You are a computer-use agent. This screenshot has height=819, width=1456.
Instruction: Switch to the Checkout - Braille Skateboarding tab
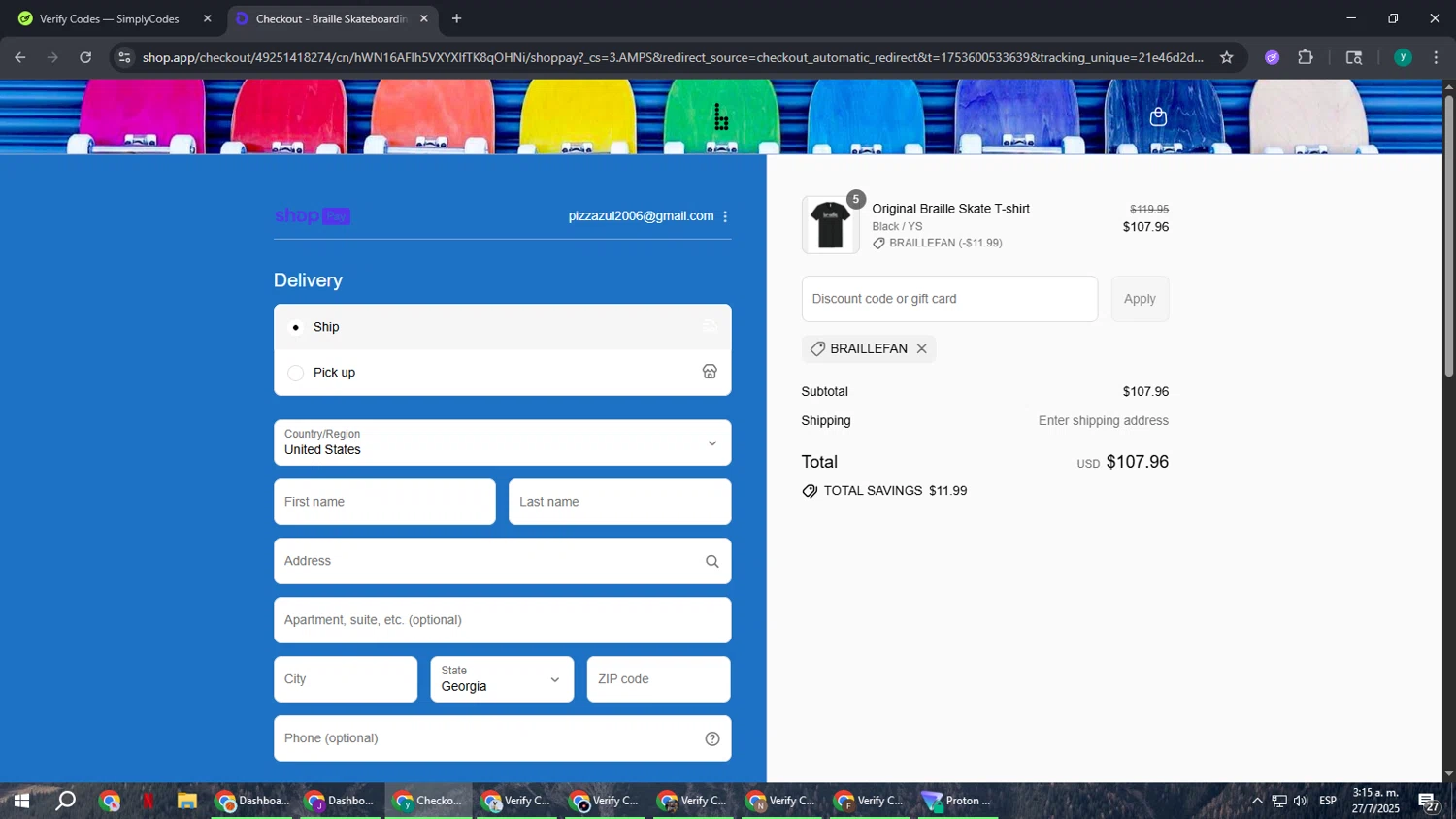point(331,18)
